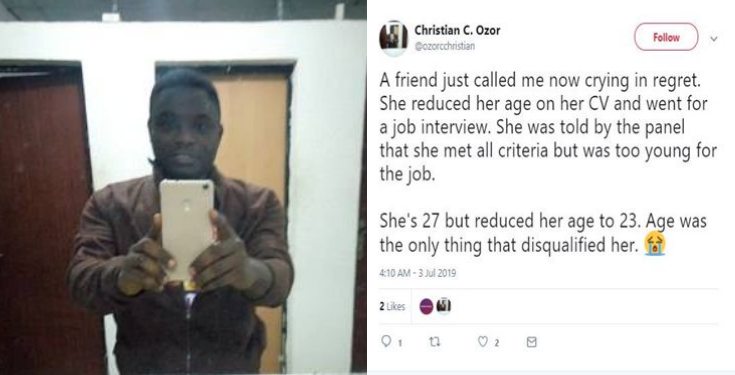
Task: Click the crying face emoji
Action: (655, 244)
